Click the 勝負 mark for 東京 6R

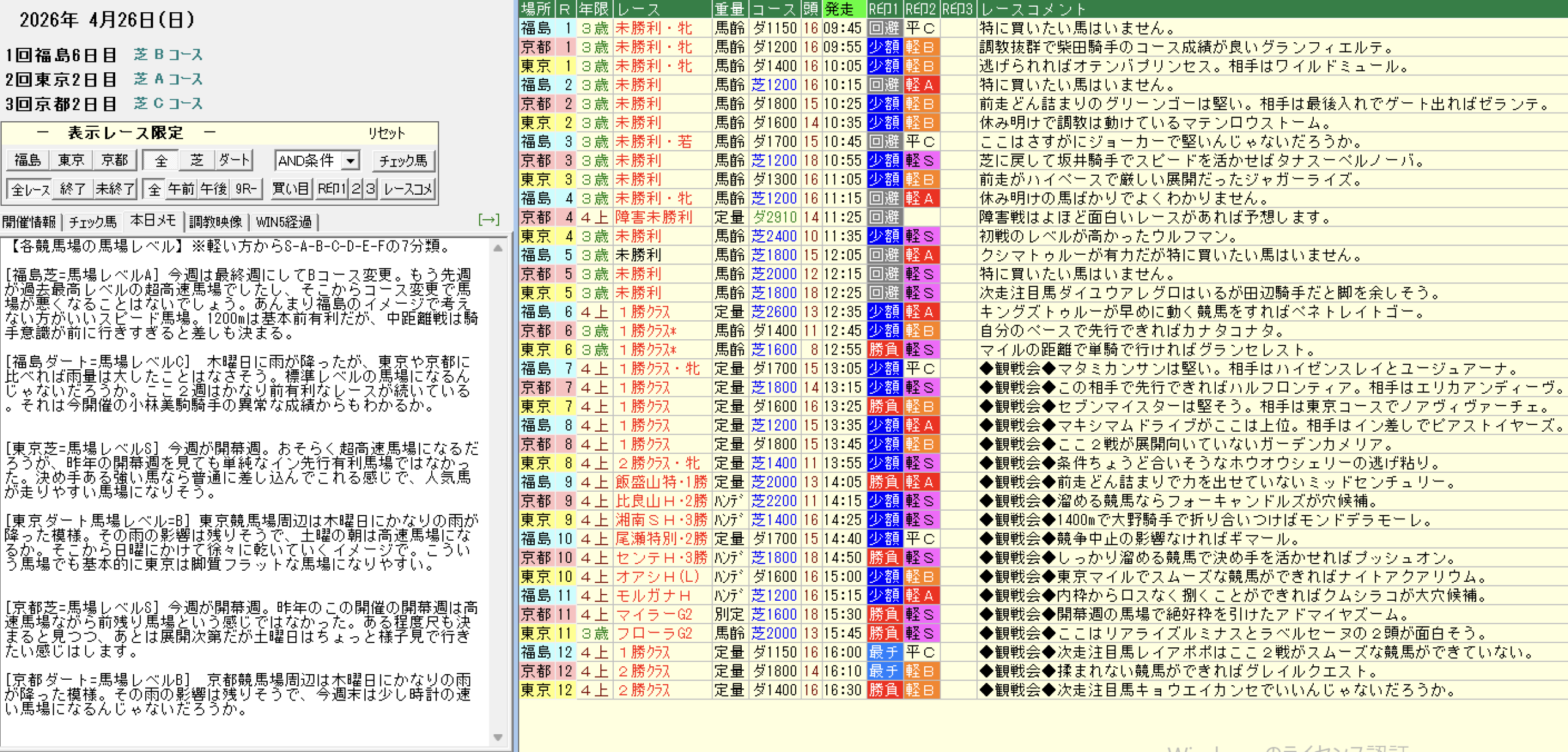pos(883,350)
